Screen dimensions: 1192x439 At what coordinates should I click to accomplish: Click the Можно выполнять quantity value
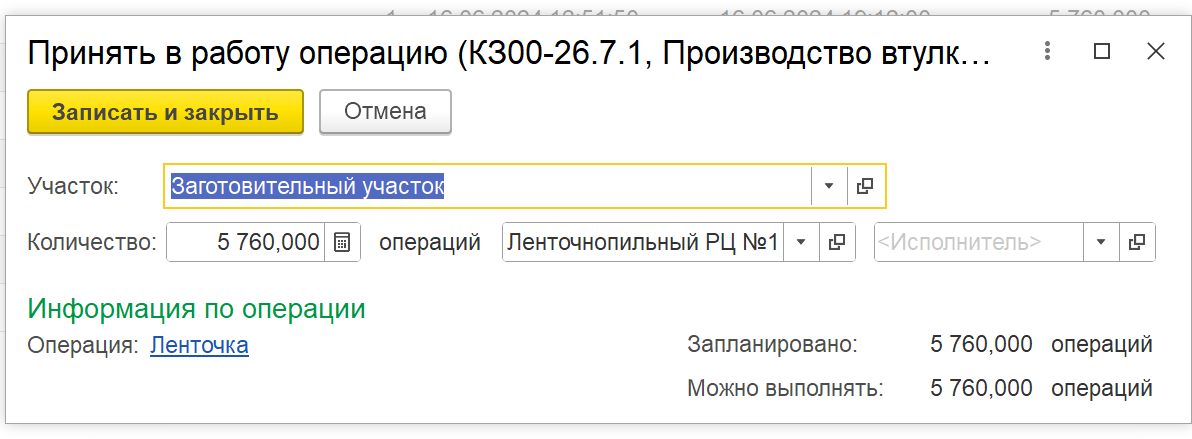click(981, 389)
